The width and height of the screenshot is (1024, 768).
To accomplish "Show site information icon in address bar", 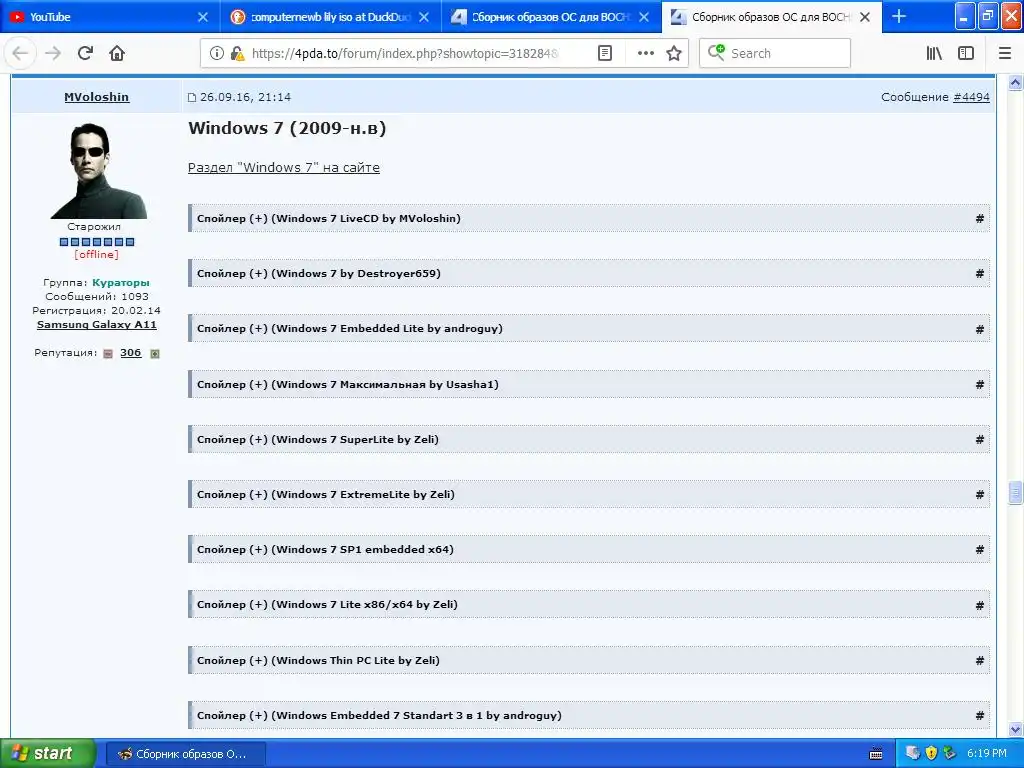I will click(x=216, y=54).
